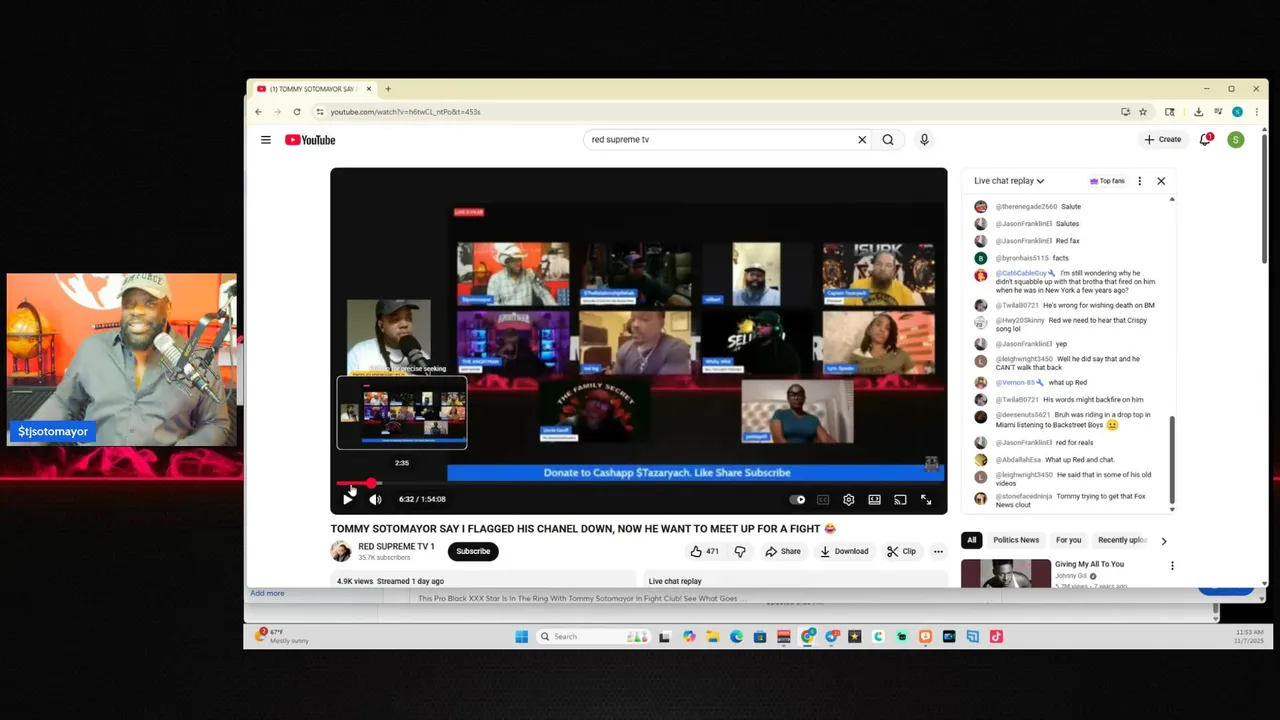
Task: Click Giving My All To You title
Action: [x=1089, y=564]
